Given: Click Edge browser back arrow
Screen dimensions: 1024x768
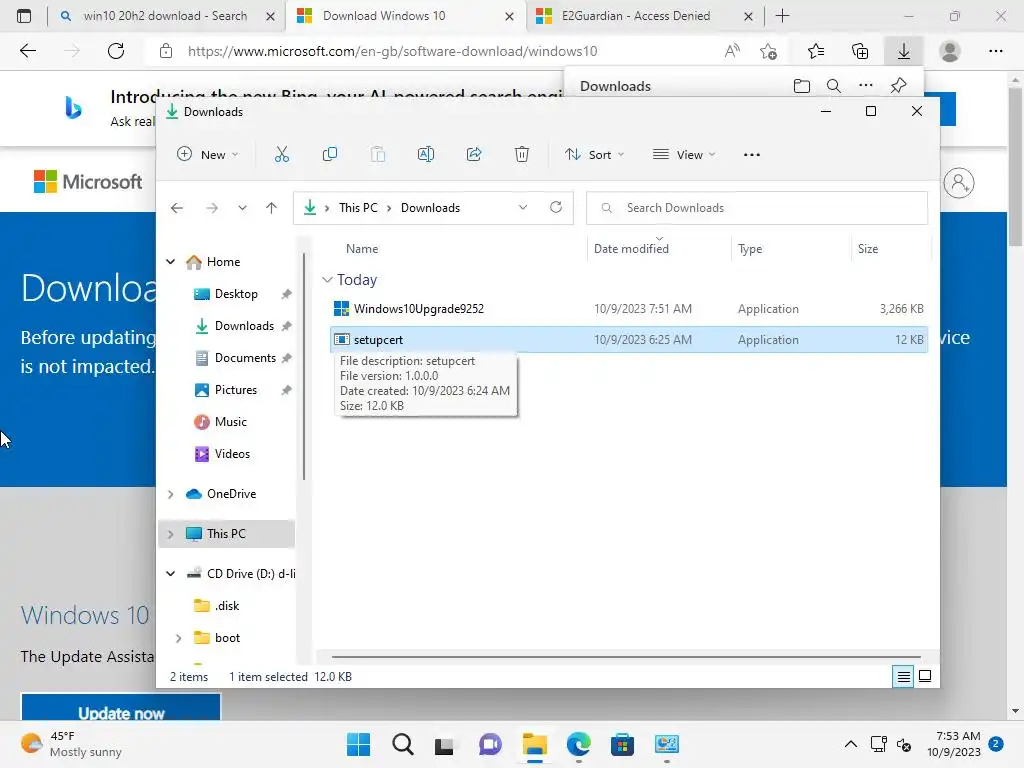Looking at the screenshot, I should [x=28, y=51].
